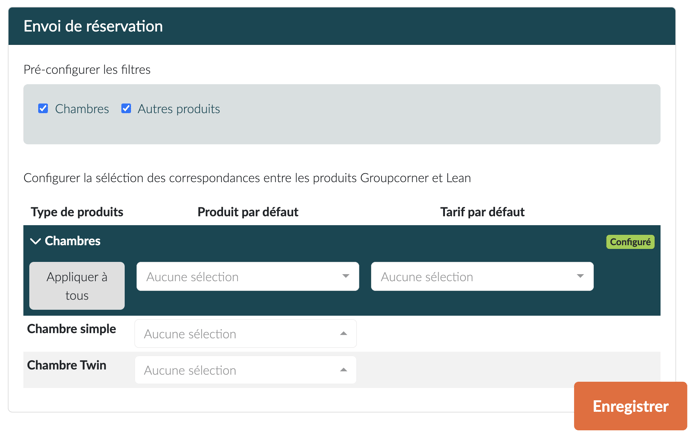Select the Chambre Twin row label
Image resolution: width=688 pixels, height=437 pixels.
[x=67, y=365]
